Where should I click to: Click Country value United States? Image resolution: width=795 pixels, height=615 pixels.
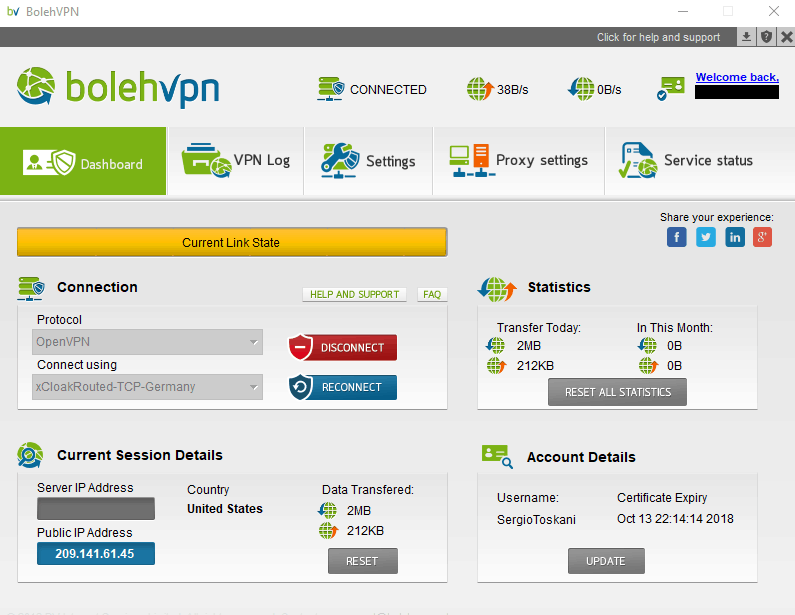coord(225,509)
